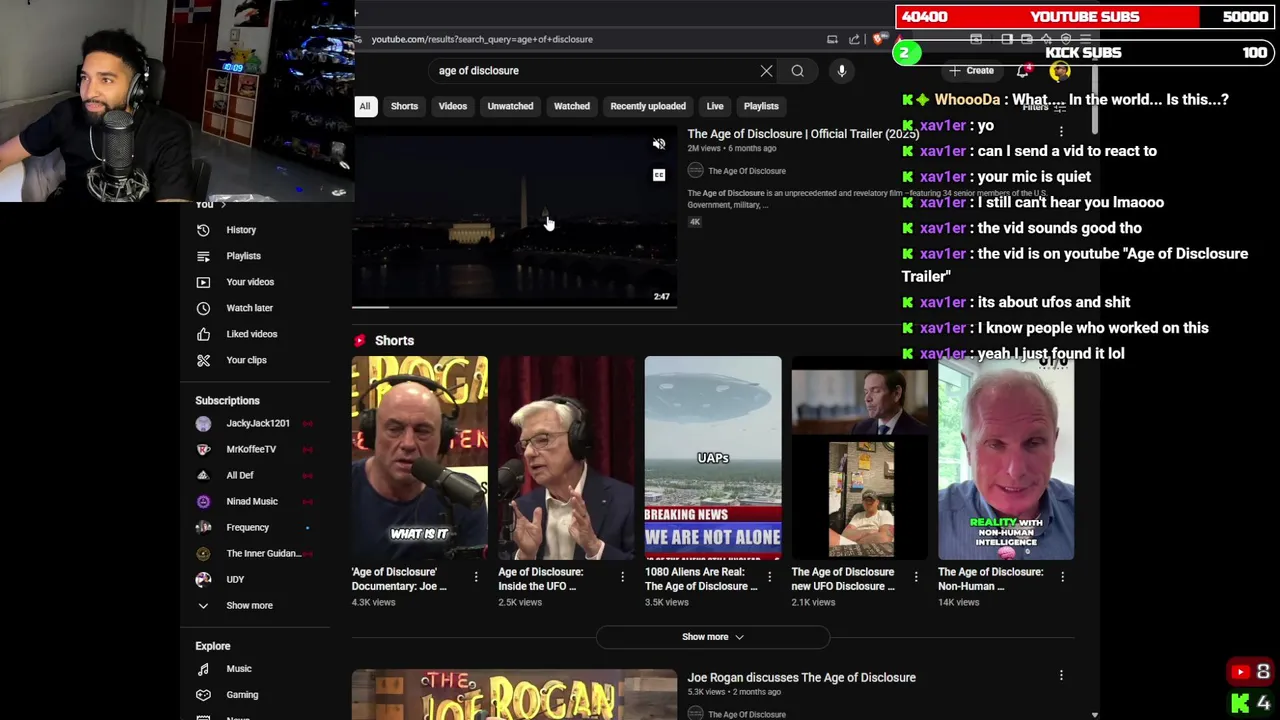Open more options for Joe Rogan discusses video
Screen dimensions: 1280x720
(1061, 677)
